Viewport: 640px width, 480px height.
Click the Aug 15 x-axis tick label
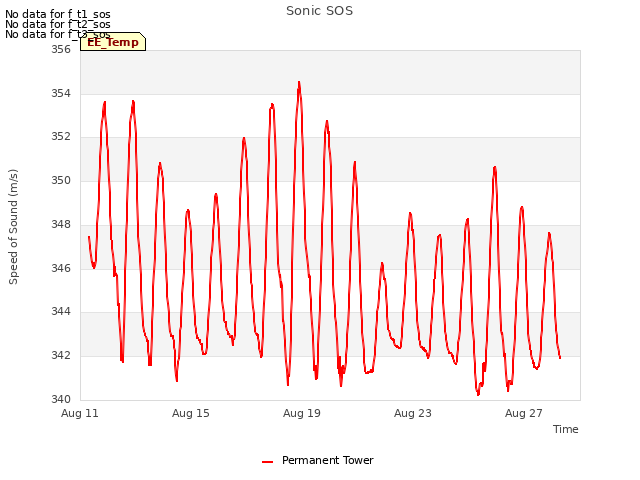coord(191,413)
